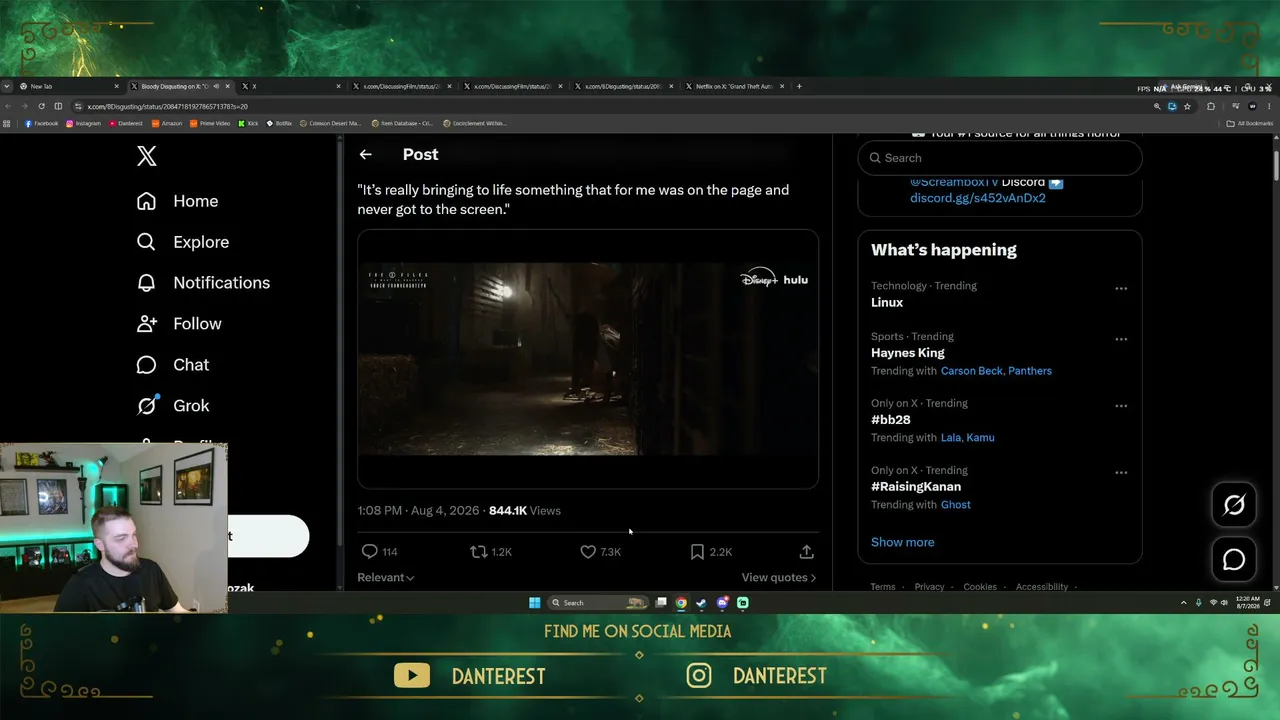Bookmark the post with 2.2K bookmarks

pyautogui.click(x=711, y=551)
